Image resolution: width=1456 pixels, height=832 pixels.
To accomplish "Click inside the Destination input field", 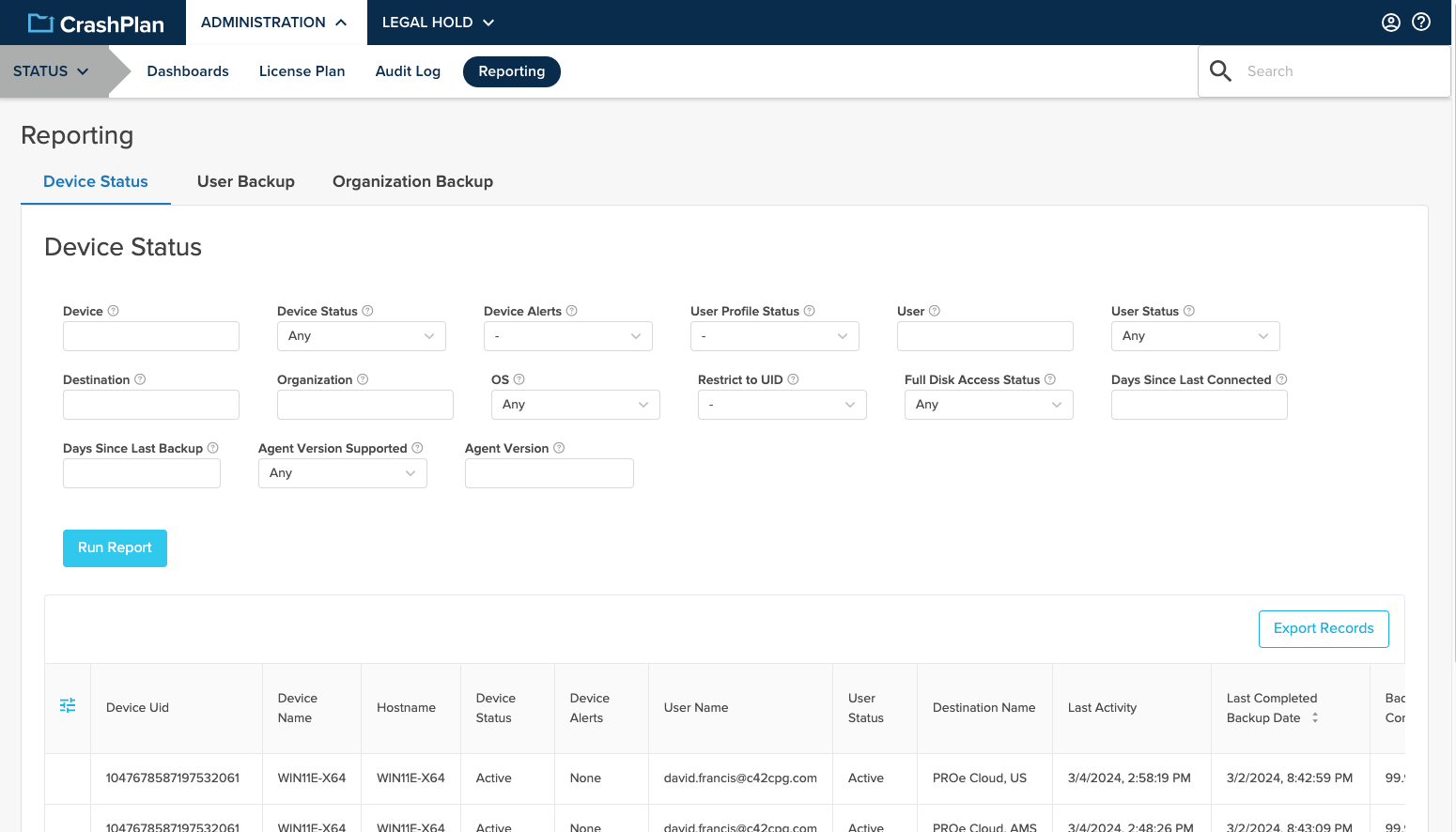I will (x=150, y=404).
